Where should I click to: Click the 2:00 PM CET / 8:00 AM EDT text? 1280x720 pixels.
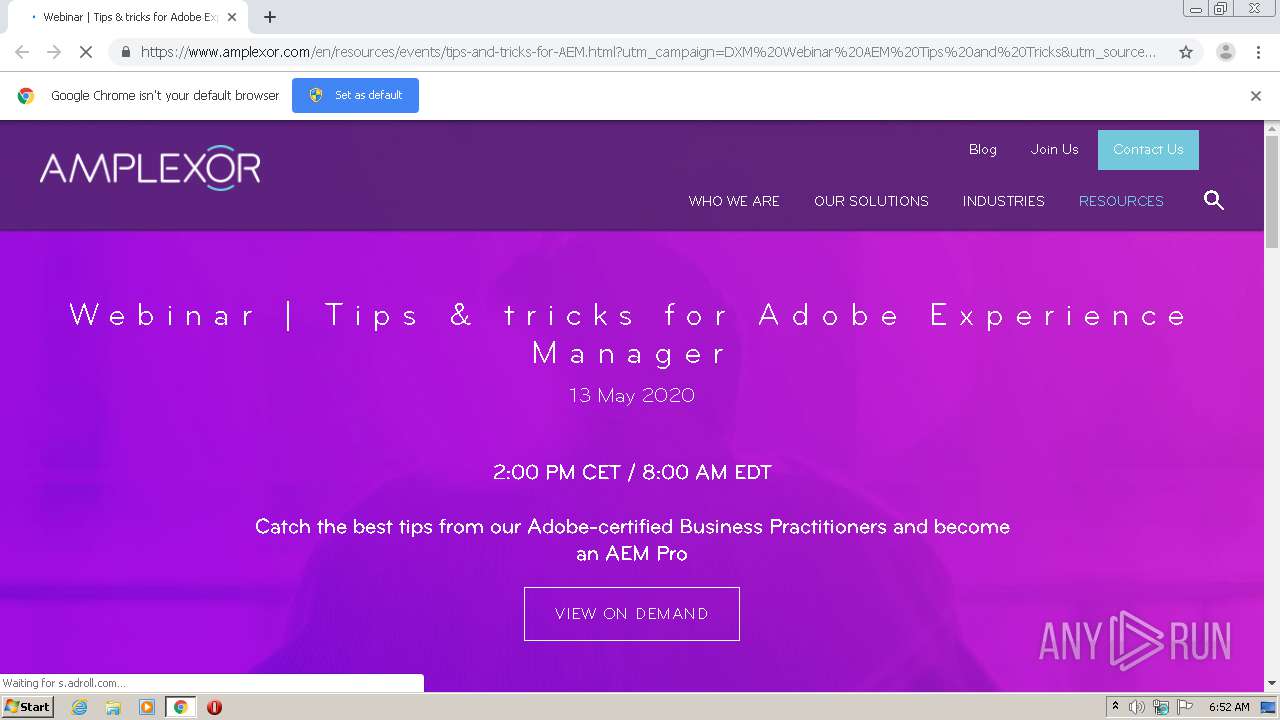point(632,473)
